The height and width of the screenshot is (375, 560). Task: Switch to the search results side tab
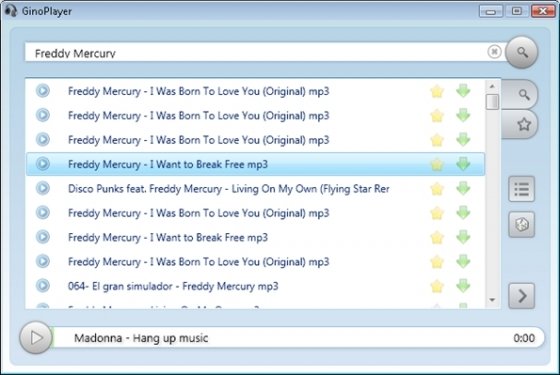pos(520,94)
